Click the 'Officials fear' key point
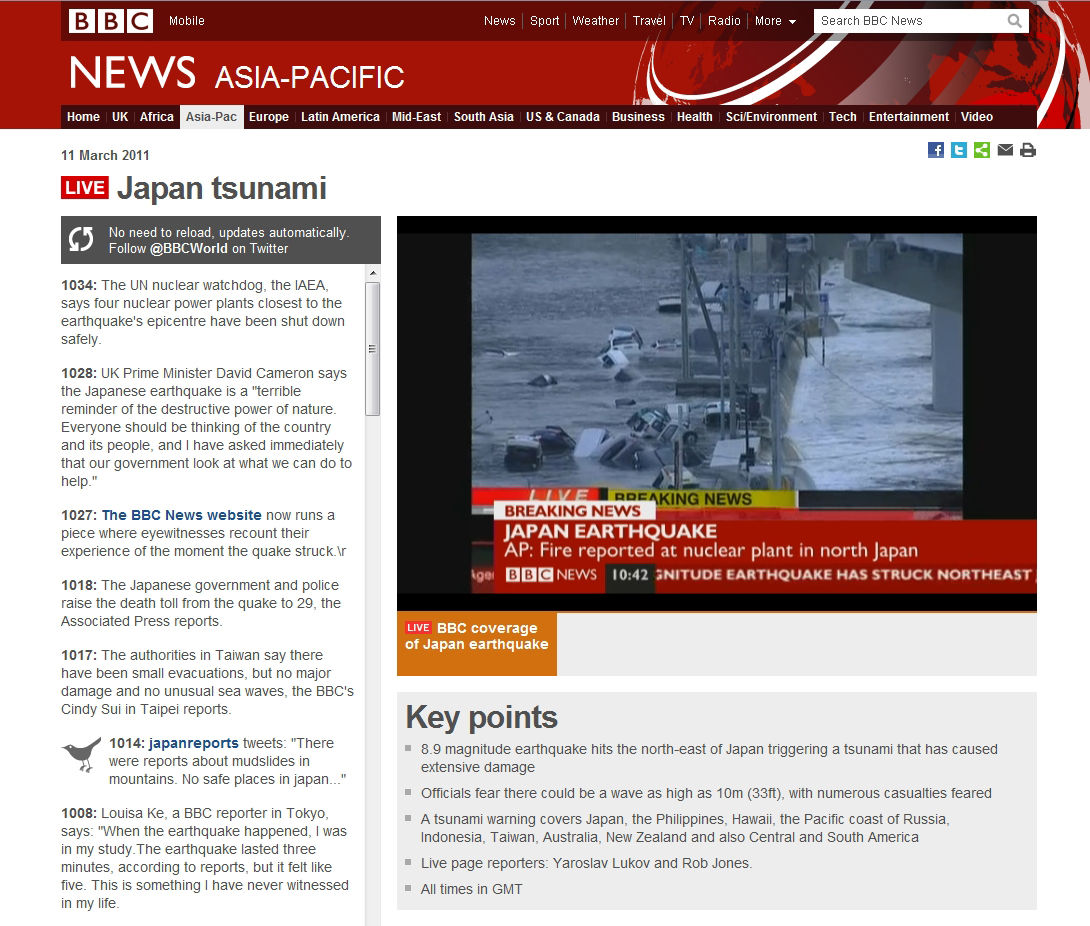This screenshot has width=1090, height=926. [x=706, y=793]
